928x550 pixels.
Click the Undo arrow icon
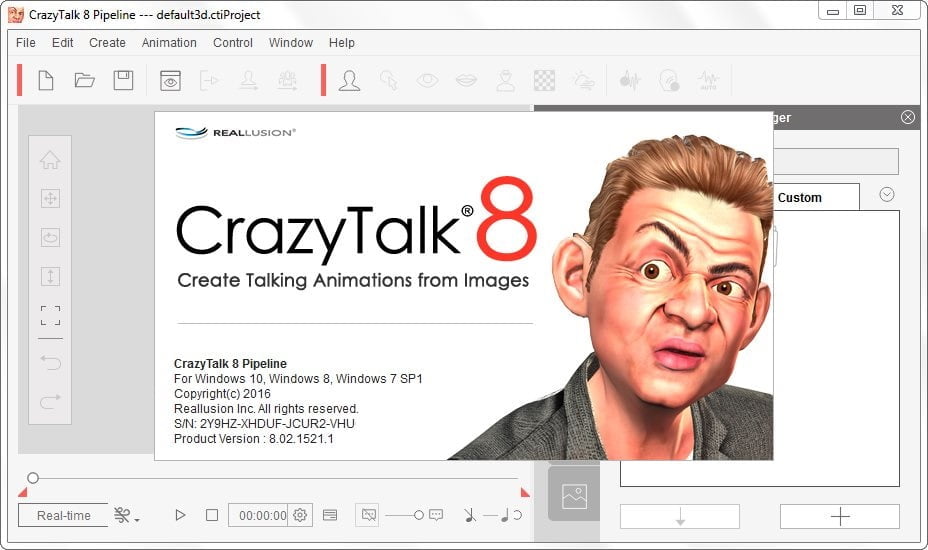pyautogui.click(x=50, y=362)
